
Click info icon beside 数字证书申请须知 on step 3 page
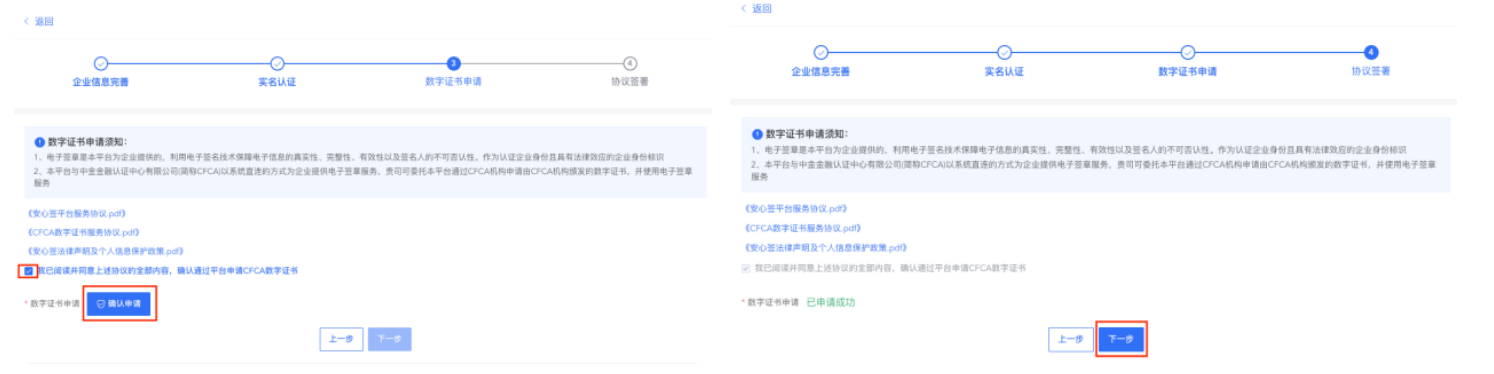click(x=39, y=142)
